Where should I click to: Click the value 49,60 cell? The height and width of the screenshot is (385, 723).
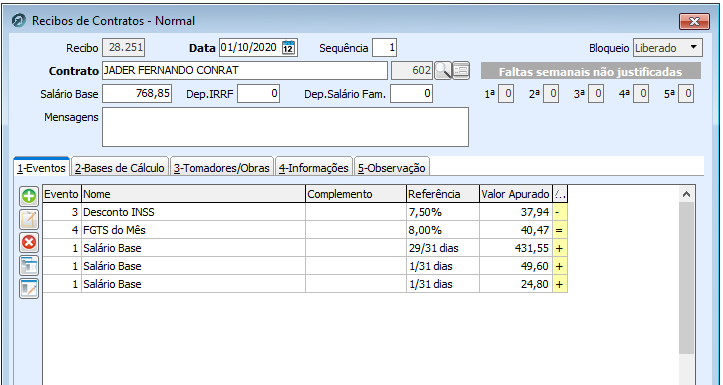pos(516,266)
